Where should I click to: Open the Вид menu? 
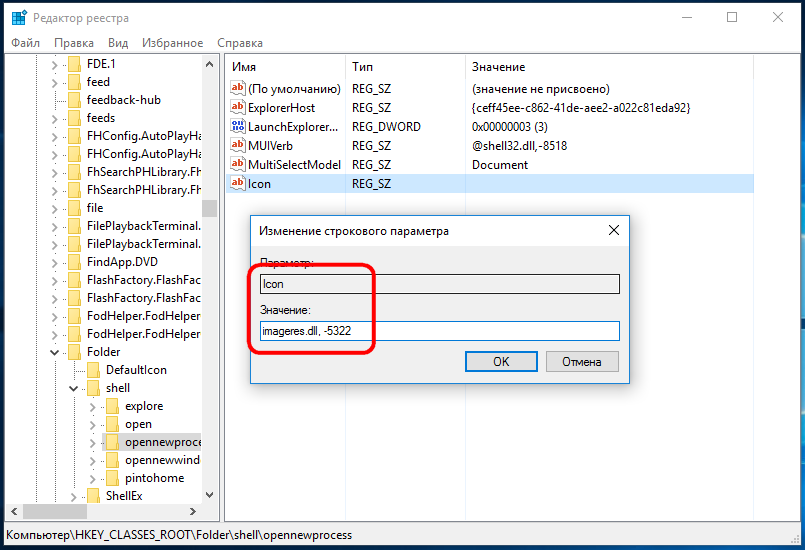pos(118,43)
